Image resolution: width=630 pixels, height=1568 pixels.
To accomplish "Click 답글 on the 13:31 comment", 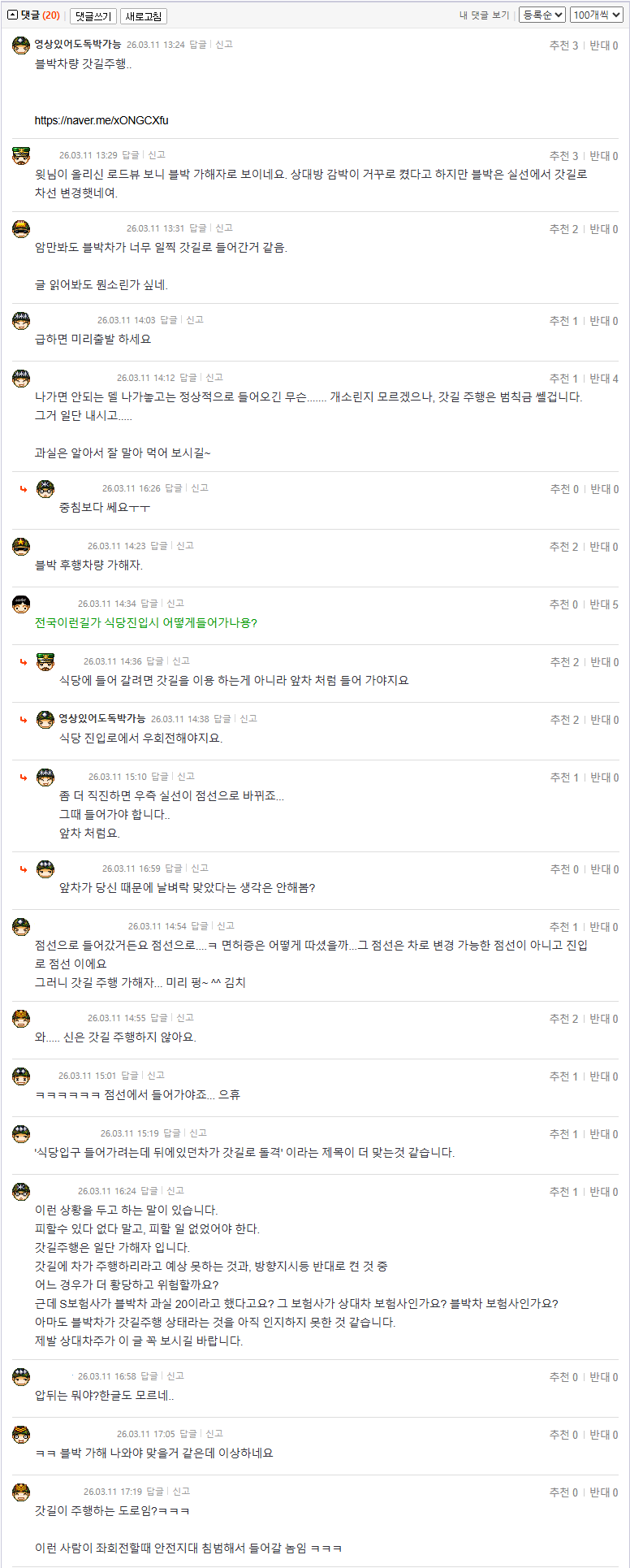I will coord(197,228).
